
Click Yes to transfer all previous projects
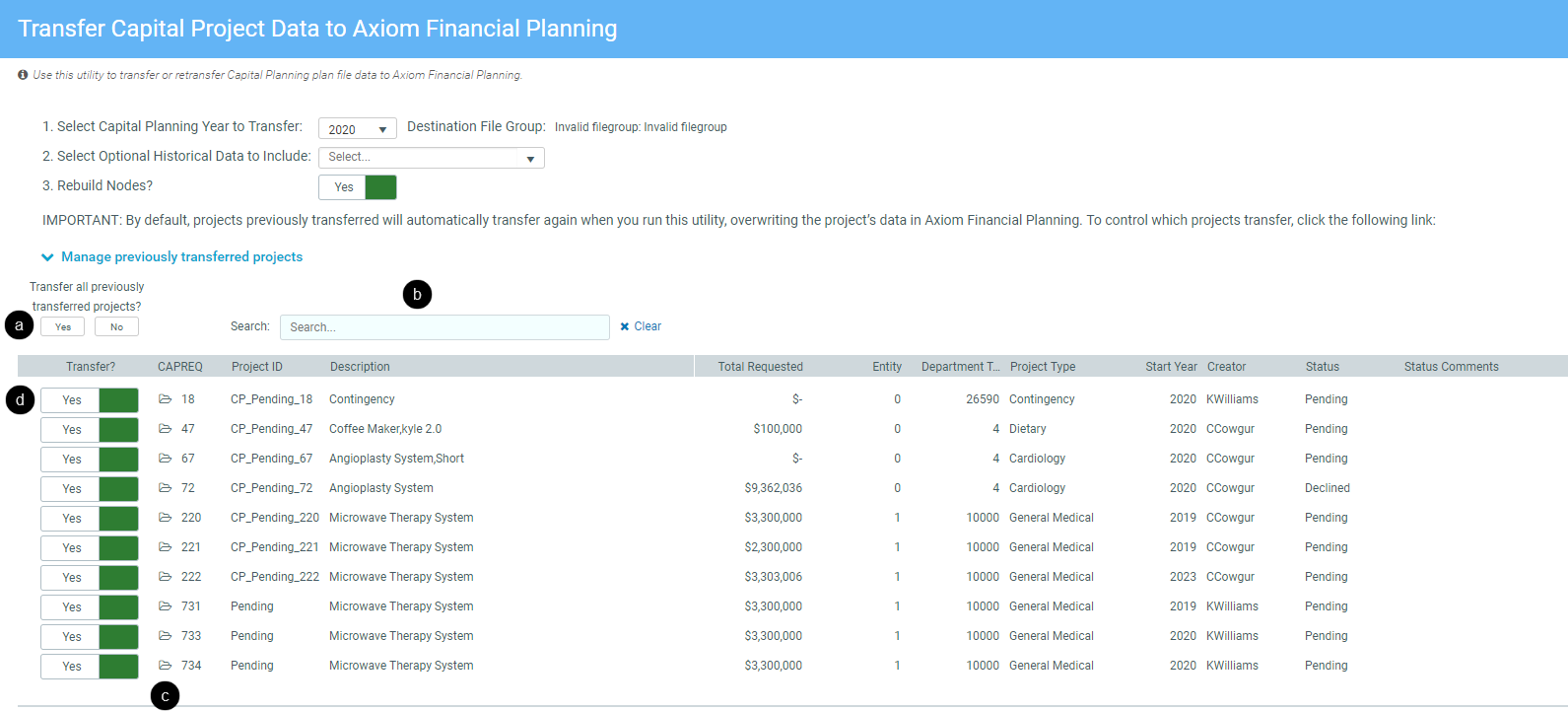pos(63,326)
